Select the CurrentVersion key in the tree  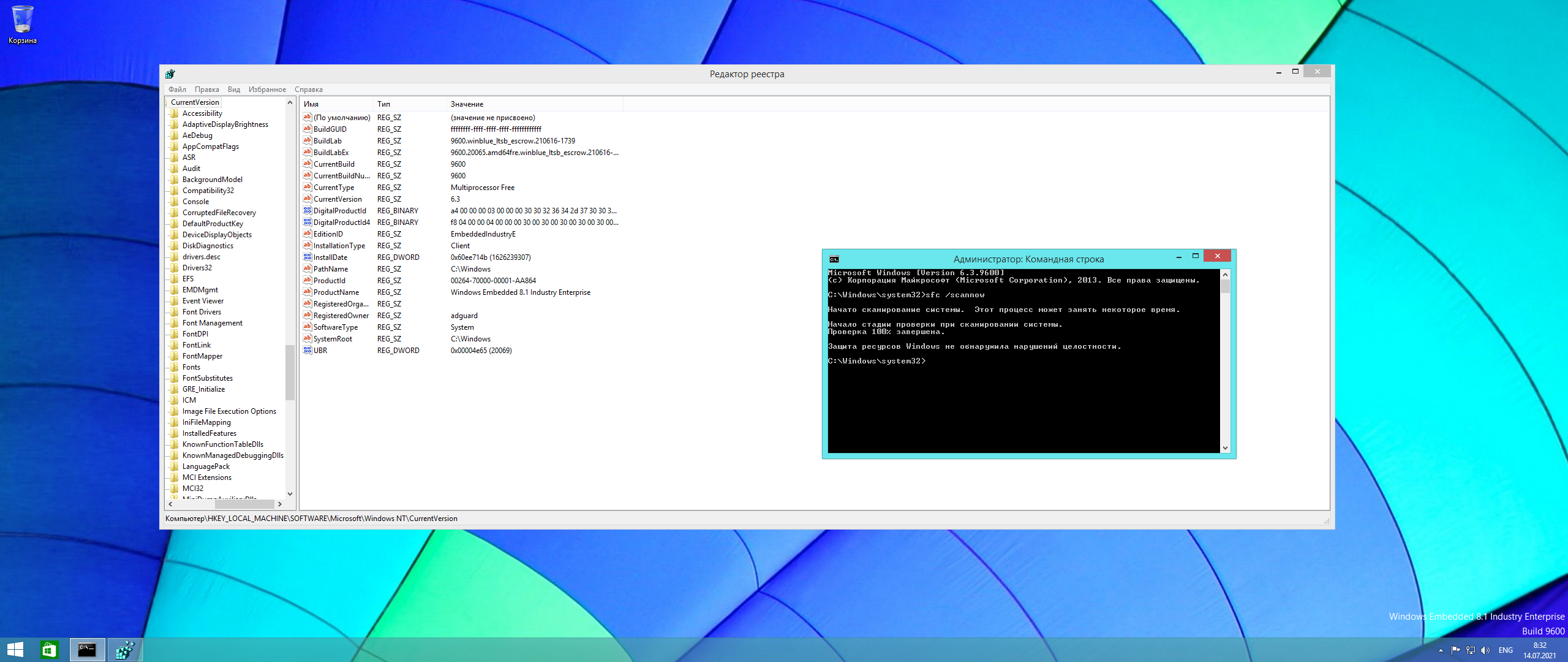[195, 102]
